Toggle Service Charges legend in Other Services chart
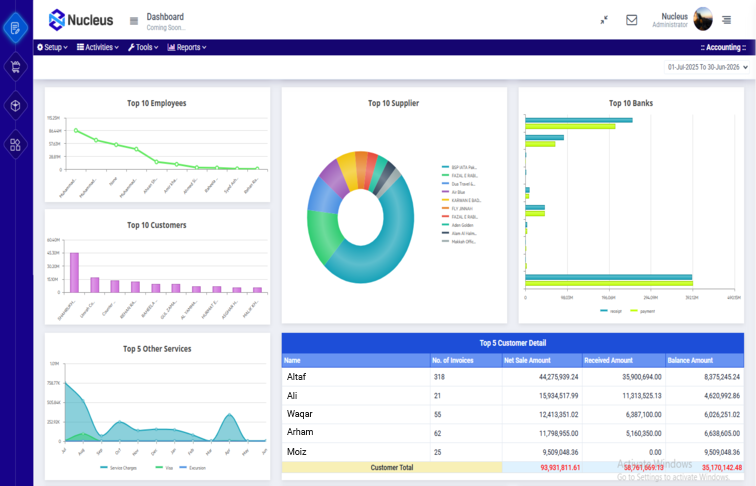The width and height of the screenshot is (756, 486). pos(119,468)
